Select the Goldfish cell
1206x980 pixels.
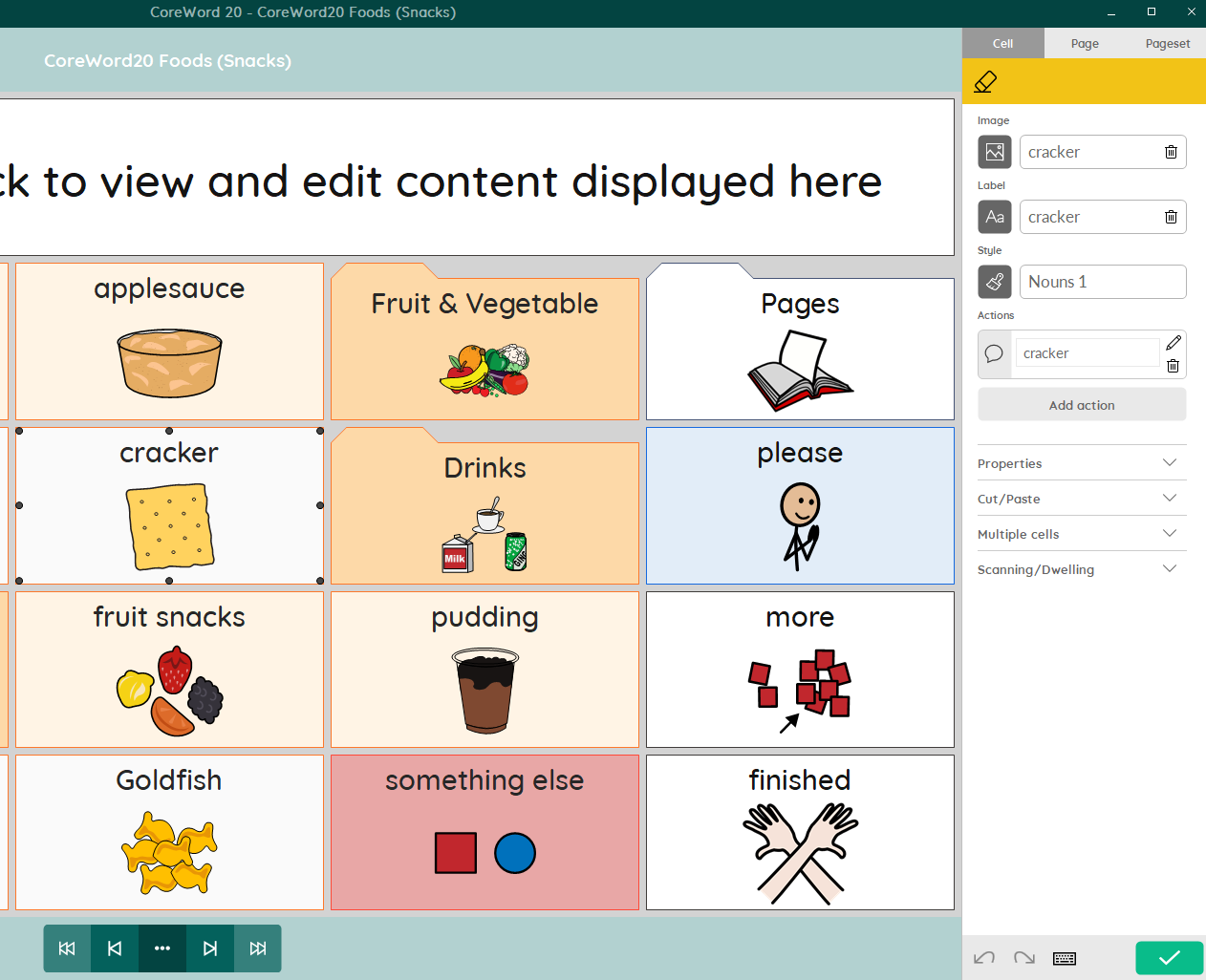(169, 833)
